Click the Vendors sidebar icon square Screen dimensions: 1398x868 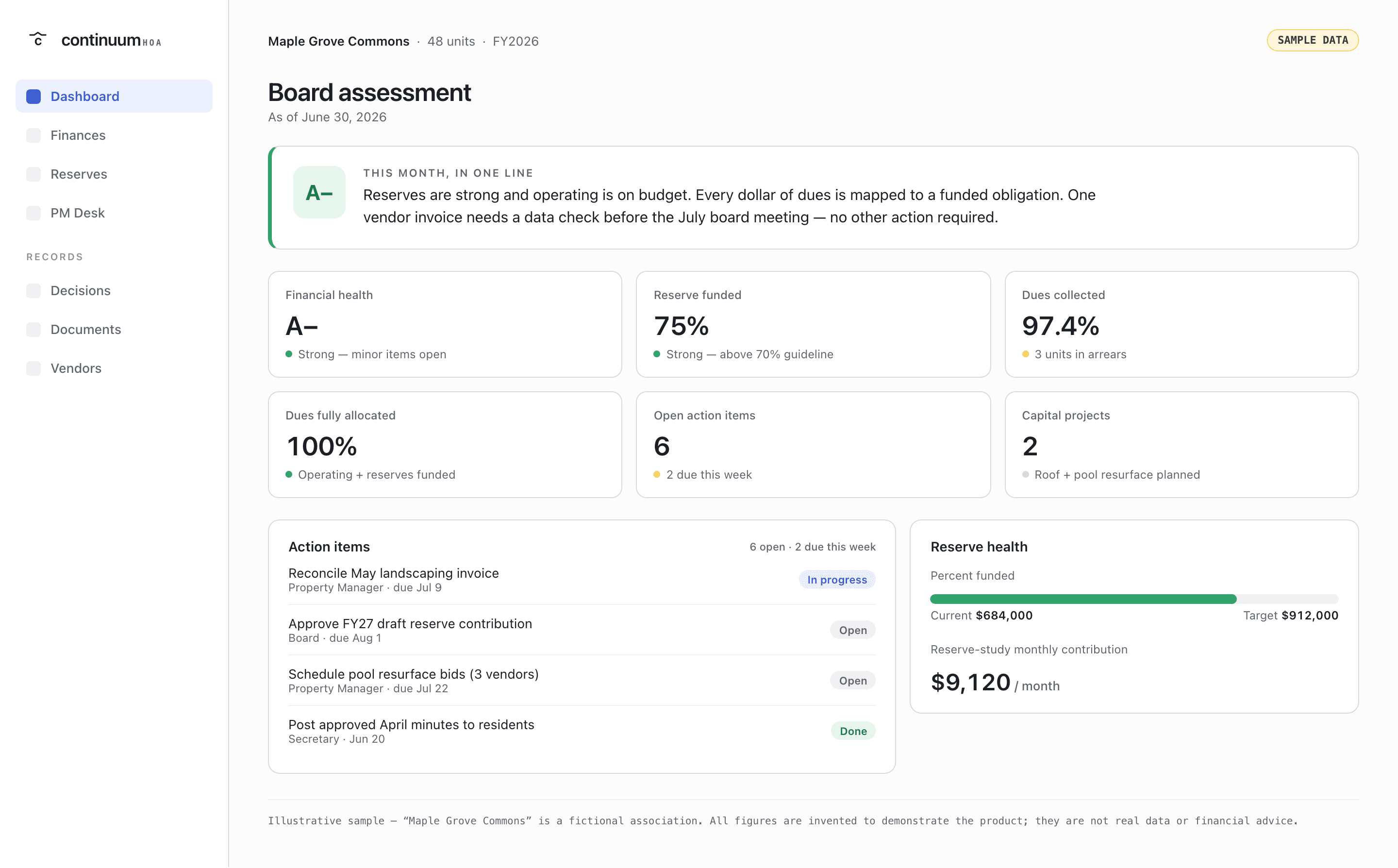pyautogui.click(x=34, y=368)
